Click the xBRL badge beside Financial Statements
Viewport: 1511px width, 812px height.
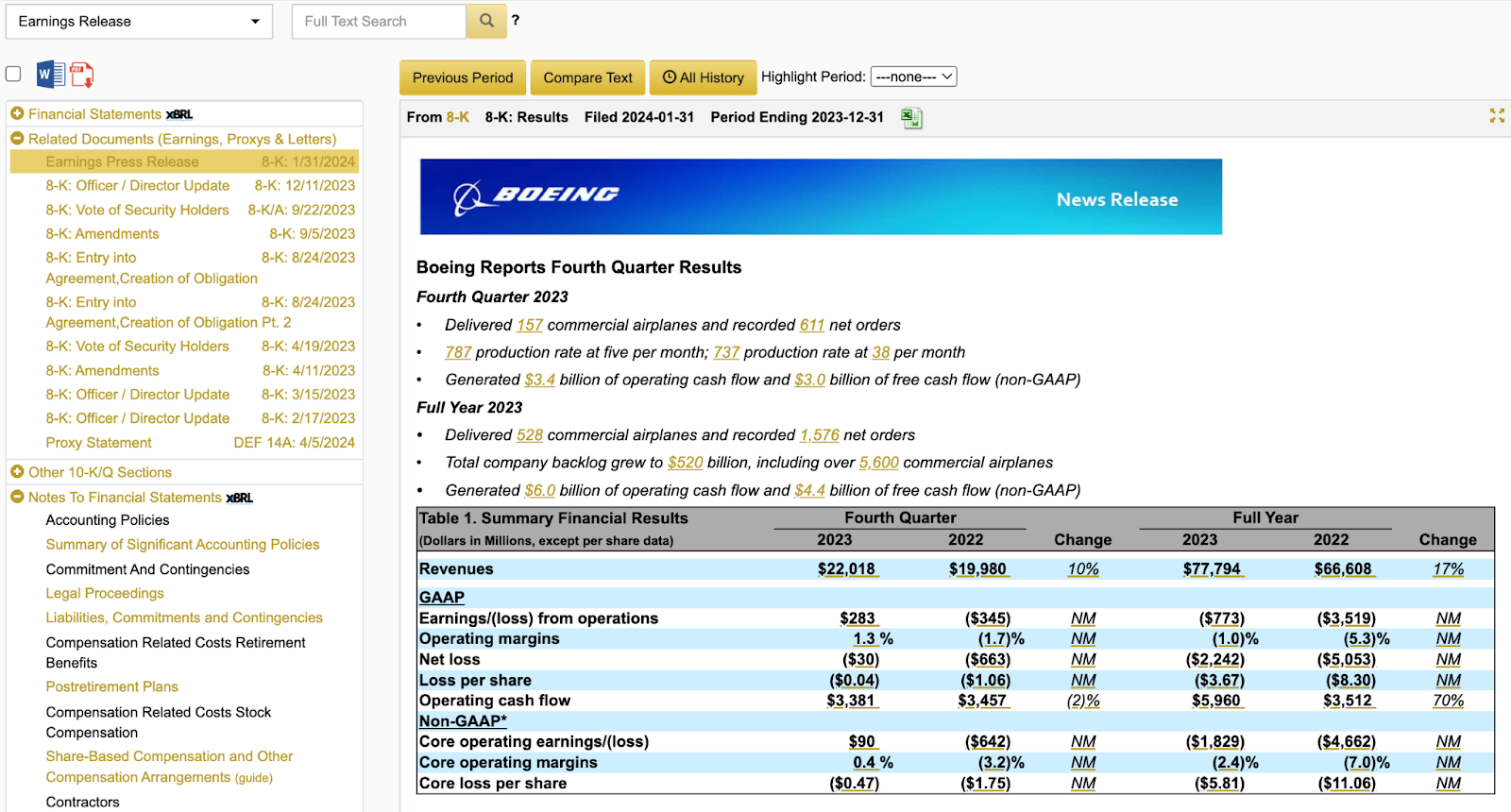tap(179, 114)
